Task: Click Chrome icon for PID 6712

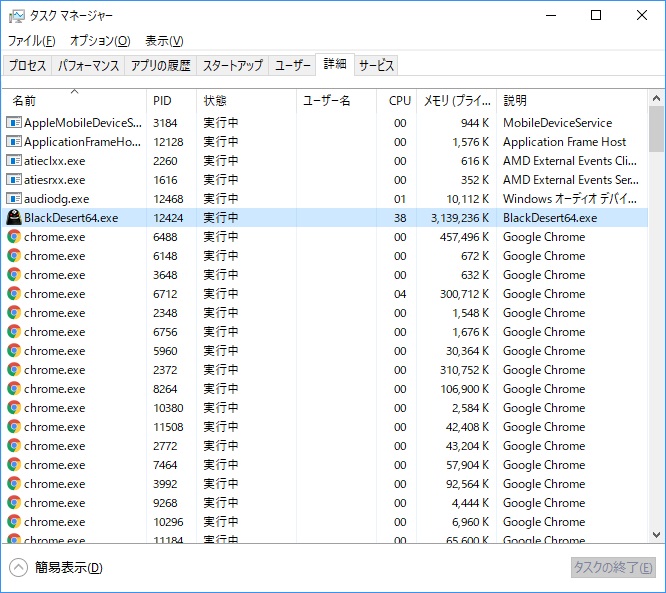Action: pyautogui.click(x=14, y=294)
